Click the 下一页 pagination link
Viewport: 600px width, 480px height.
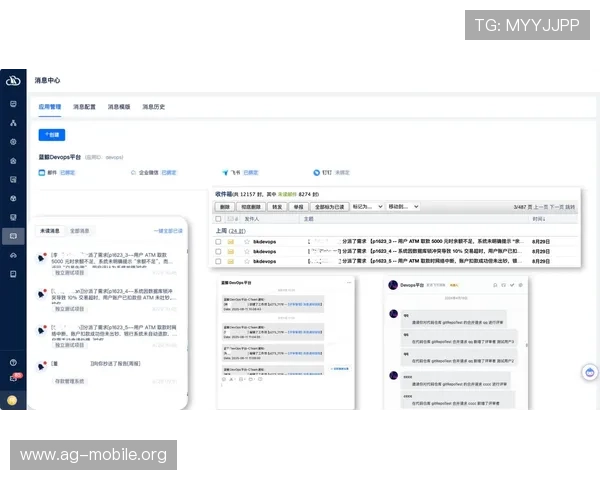pyautogui.click(x=557, y=207)
